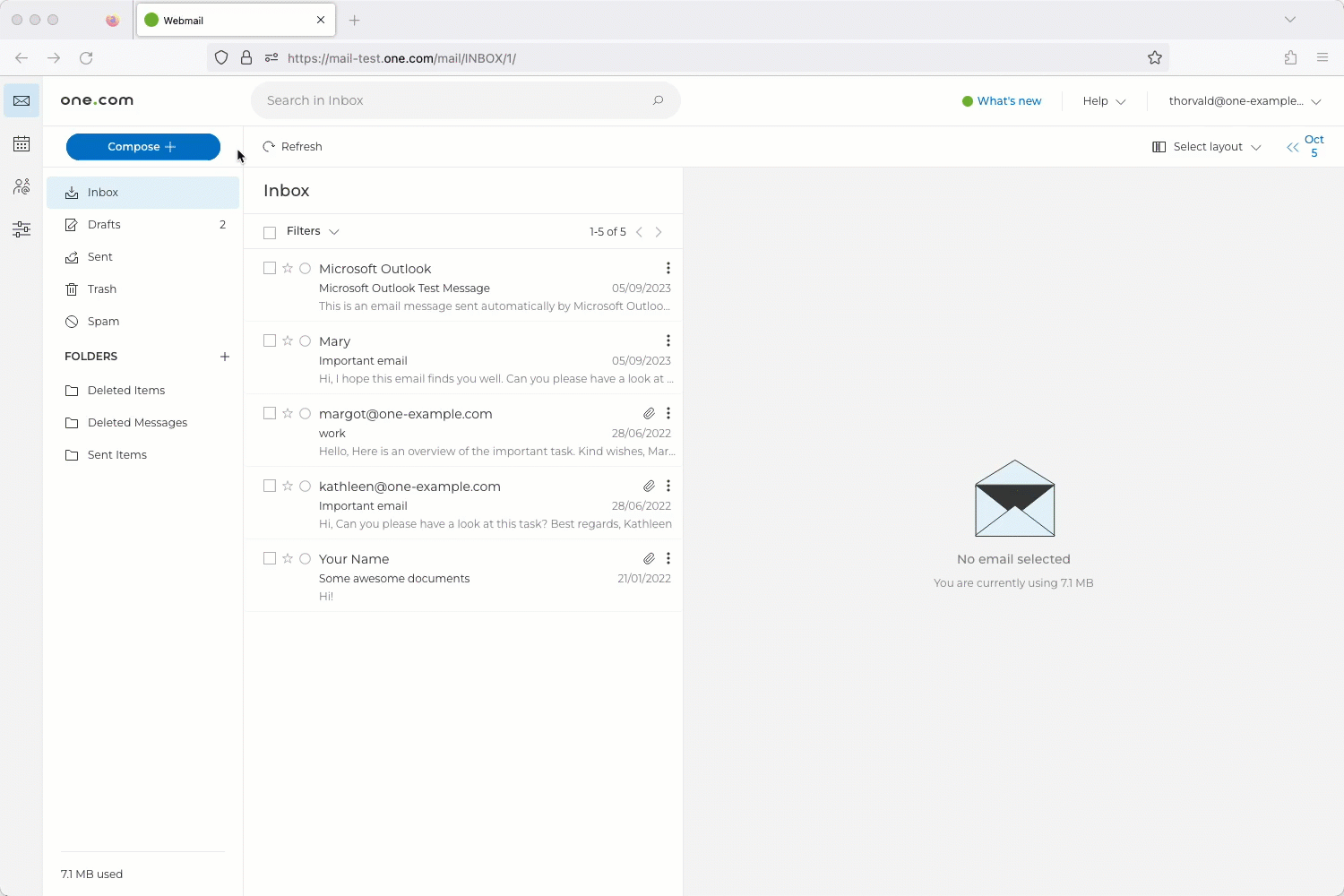Click the What's new link

click(x=1009, y=101)
